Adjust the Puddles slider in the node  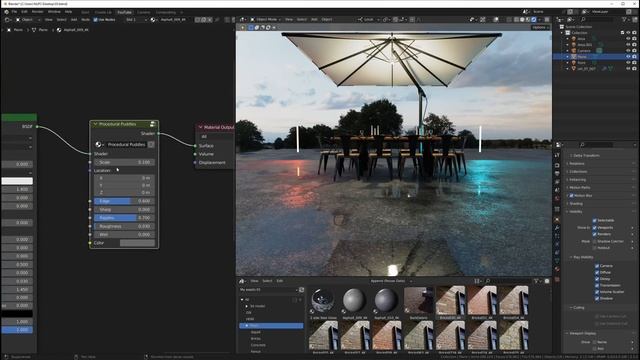[124, 218]
